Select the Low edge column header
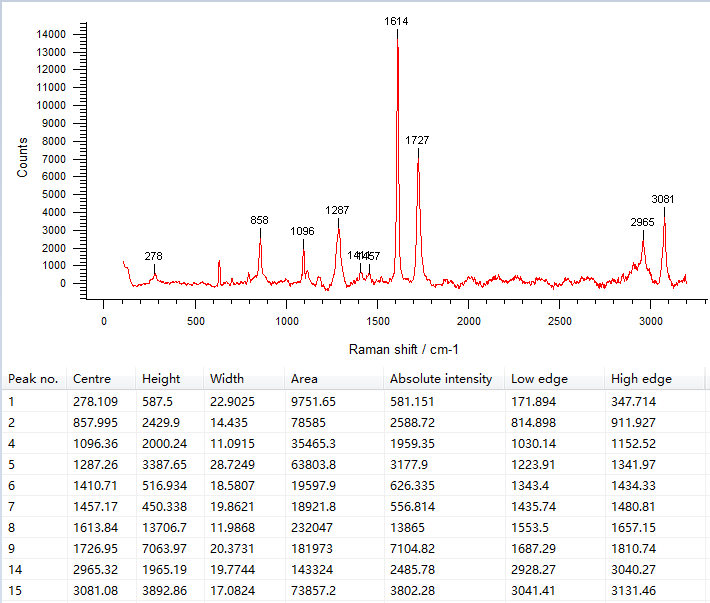Screen dimensions: 710x603 538,379
